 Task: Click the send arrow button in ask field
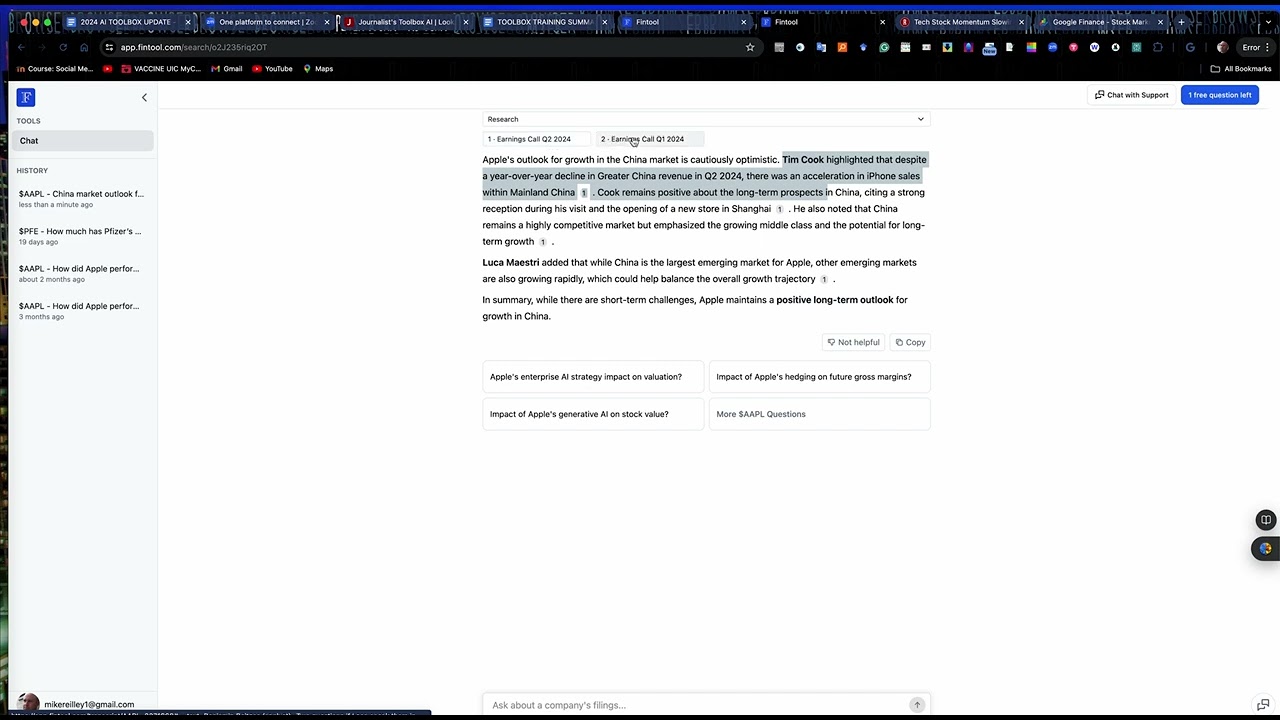click(917, 705)
